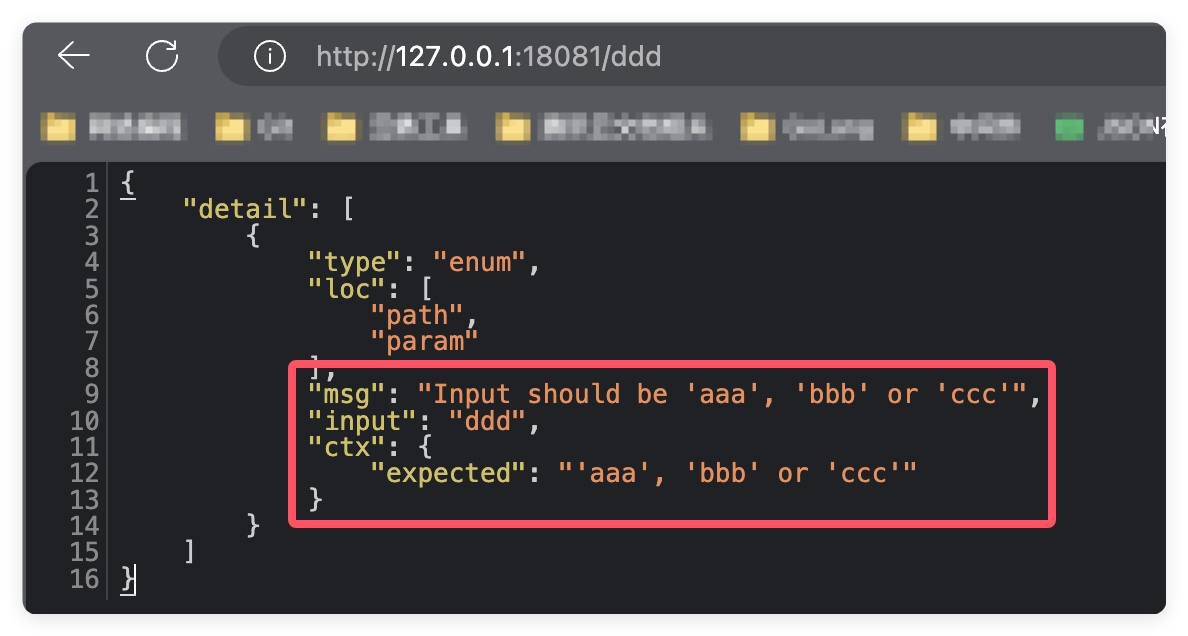Open the green-icon bookmark
The width and height of the screenshot is (1188, 636).
pyautogui.click(x=1070, y=127)
